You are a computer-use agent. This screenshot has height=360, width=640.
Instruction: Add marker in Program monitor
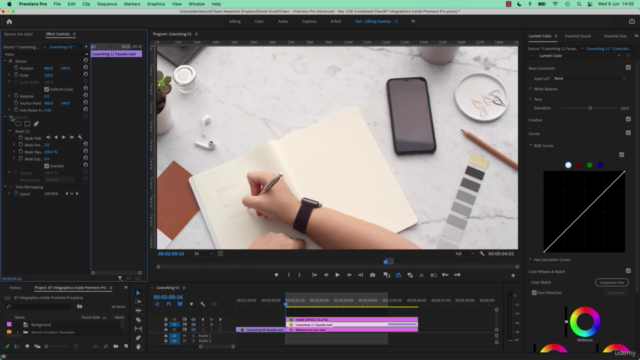click(x=276, y=275)
